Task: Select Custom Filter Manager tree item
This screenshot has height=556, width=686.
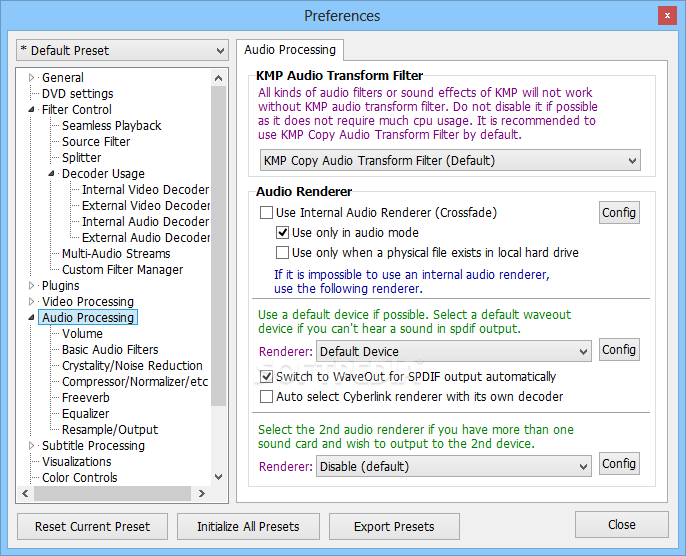Action: pos(122,269)
